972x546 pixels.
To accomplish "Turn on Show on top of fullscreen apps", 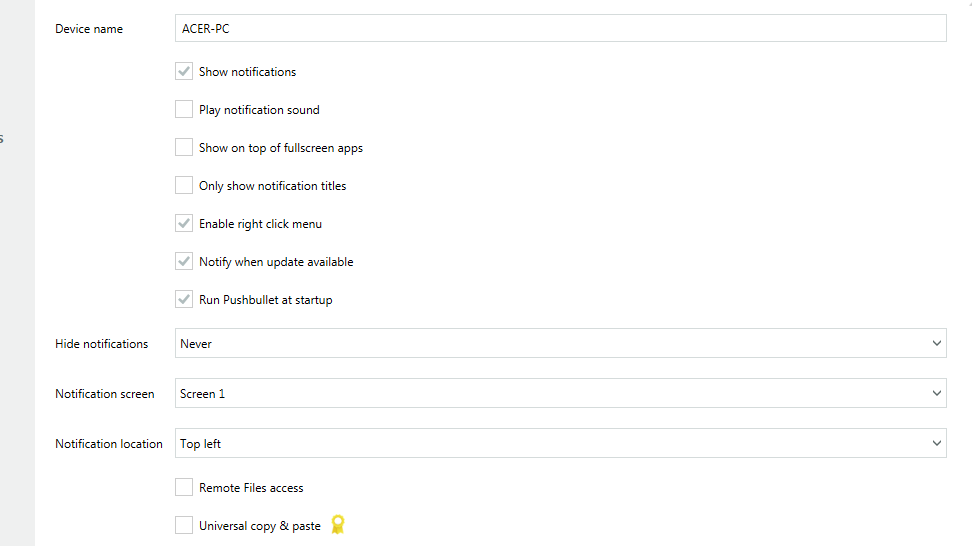I will click(184, 148).
